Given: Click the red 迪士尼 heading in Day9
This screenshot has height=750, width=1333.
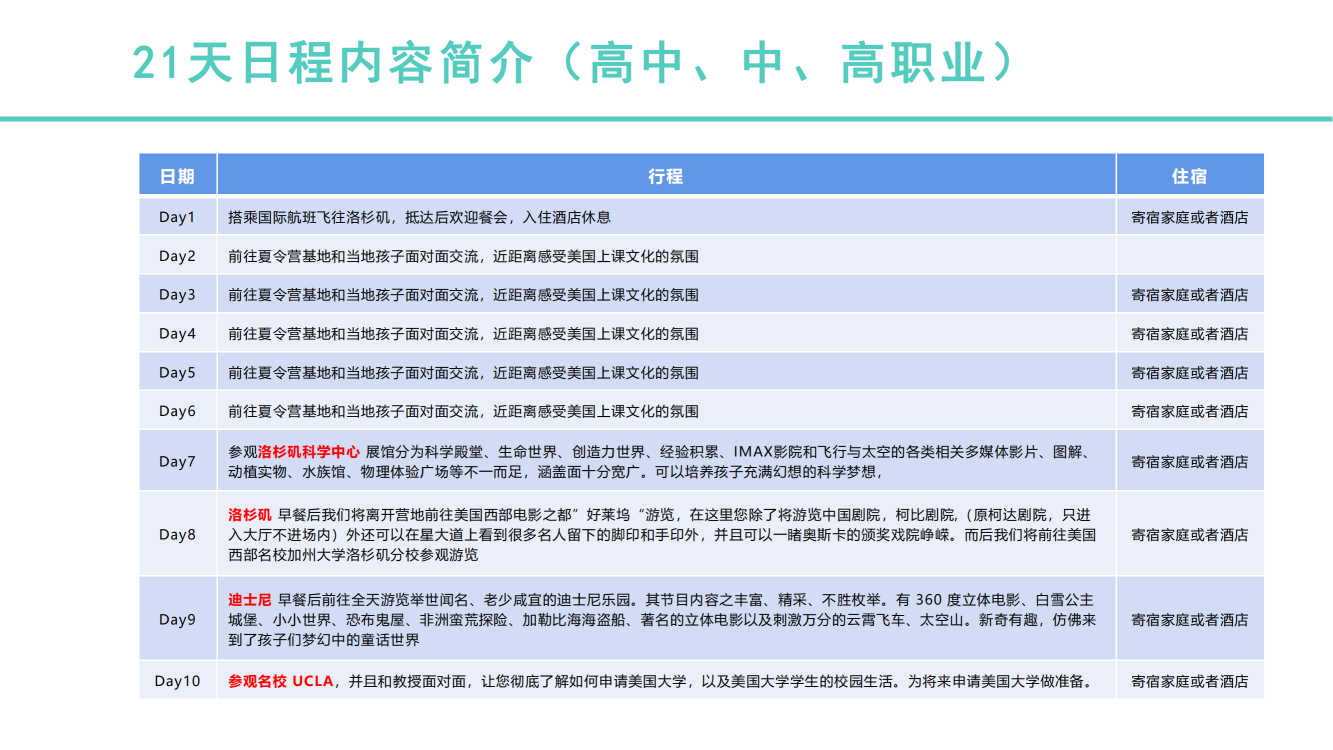Looking at the screenshot, I should click(x=250, y=600).
